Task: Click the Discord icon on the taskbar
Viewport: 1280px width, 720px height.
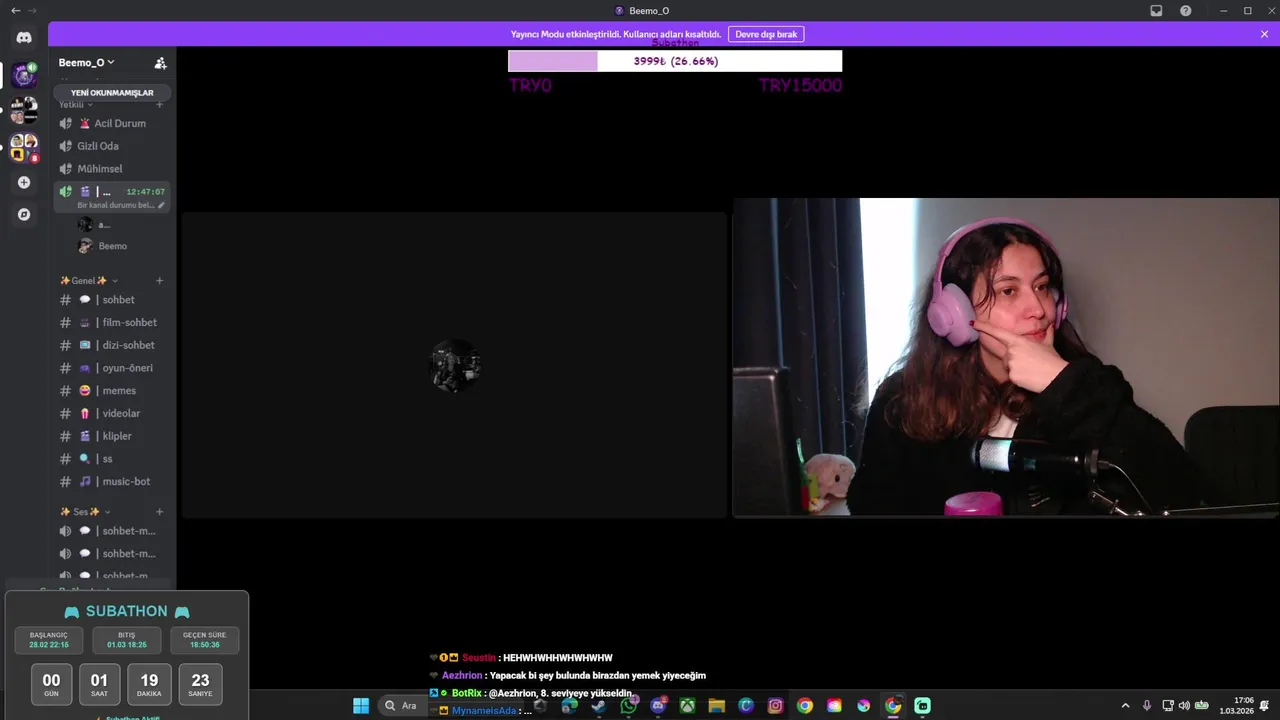Action: 658,706
